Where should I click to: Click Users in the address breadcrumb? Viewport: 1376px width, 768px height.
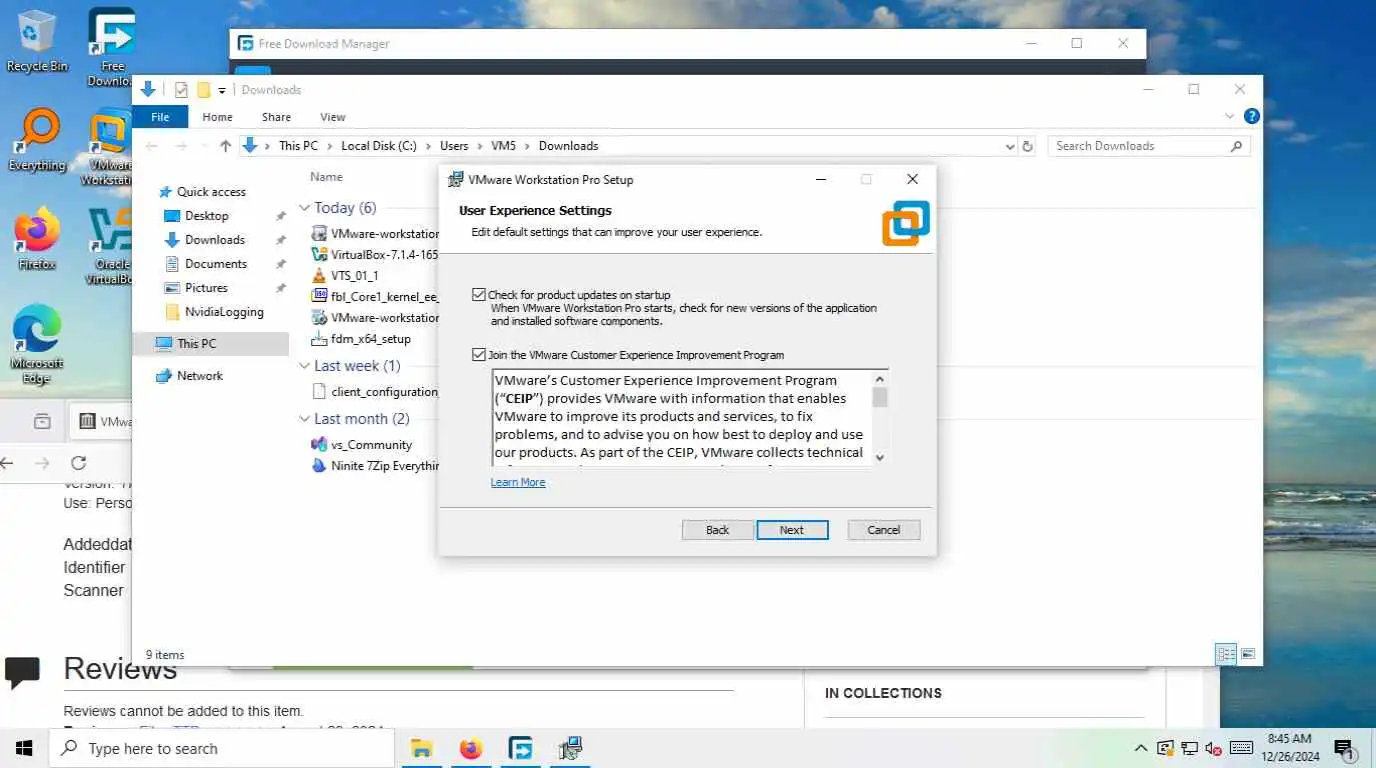click(x=454, y=146)
